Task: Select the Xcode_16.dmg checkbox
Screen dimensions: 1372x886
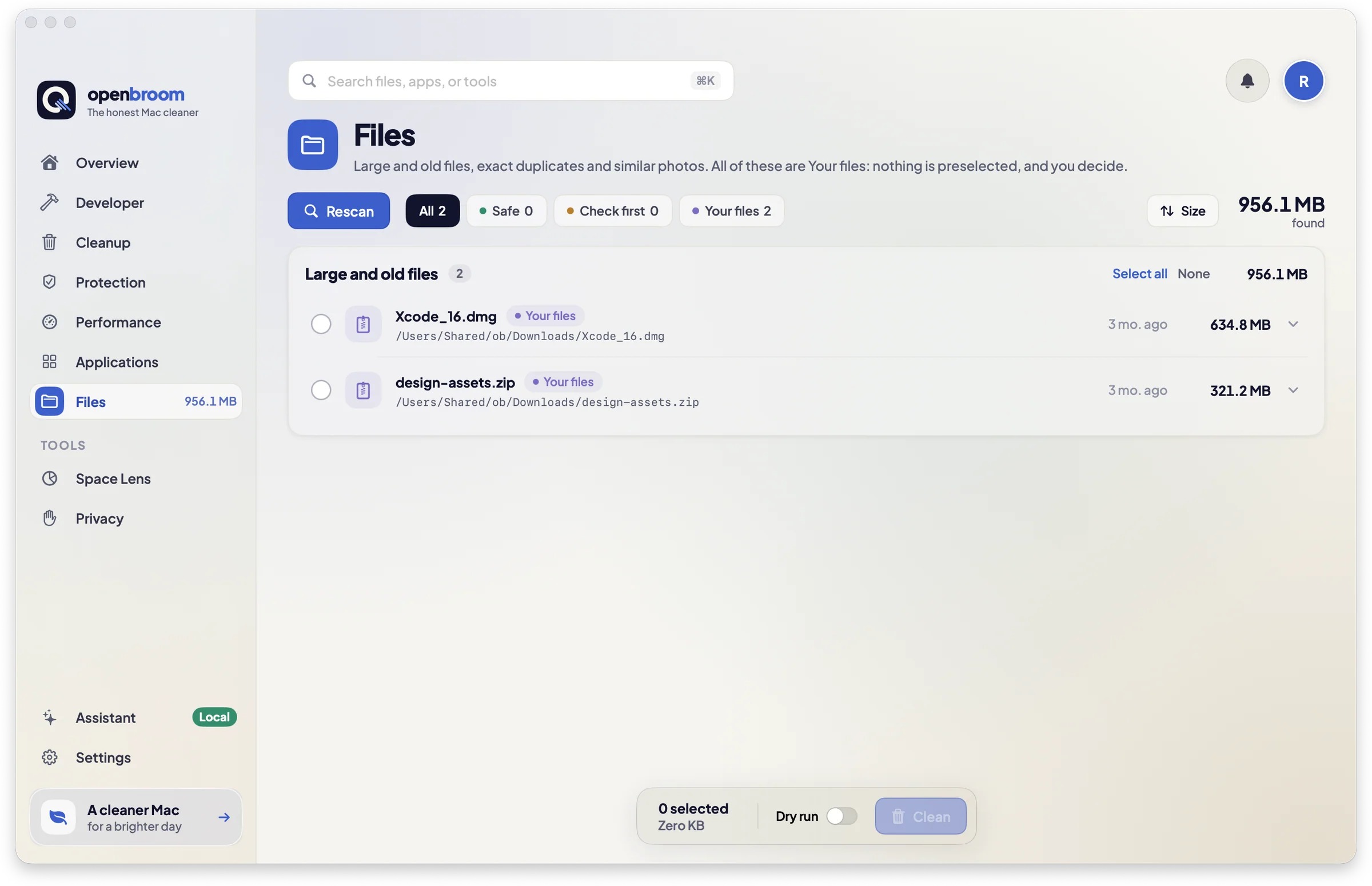Action: coord(321,324)
